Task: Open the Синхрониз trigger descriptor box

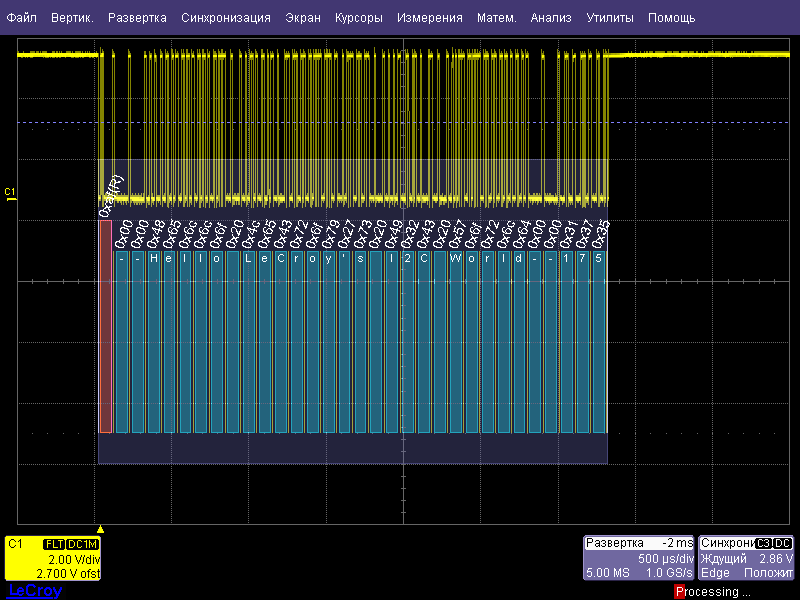Action: point(747,558)
